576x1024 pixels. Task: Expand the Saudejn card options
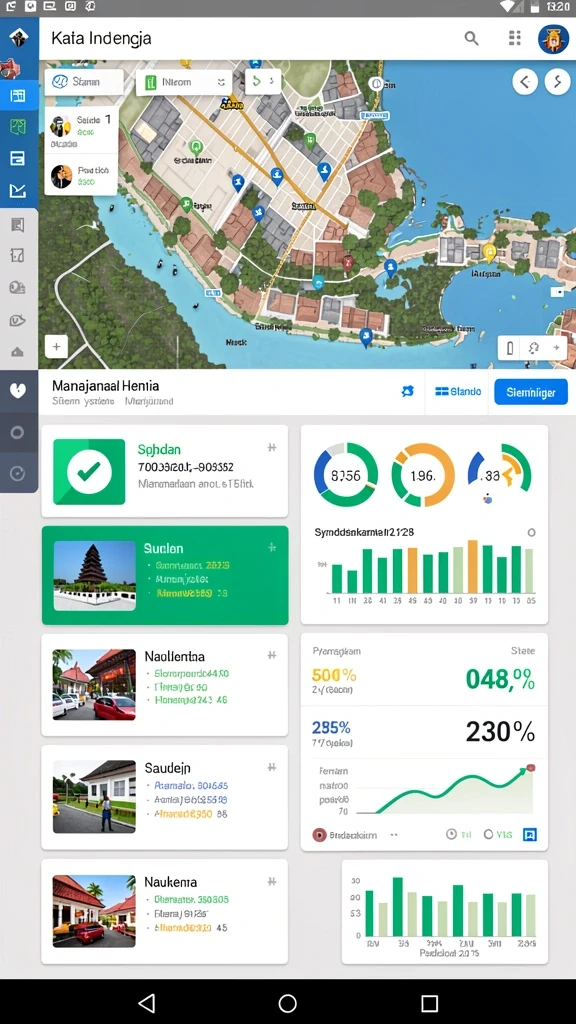coord(272,767)
